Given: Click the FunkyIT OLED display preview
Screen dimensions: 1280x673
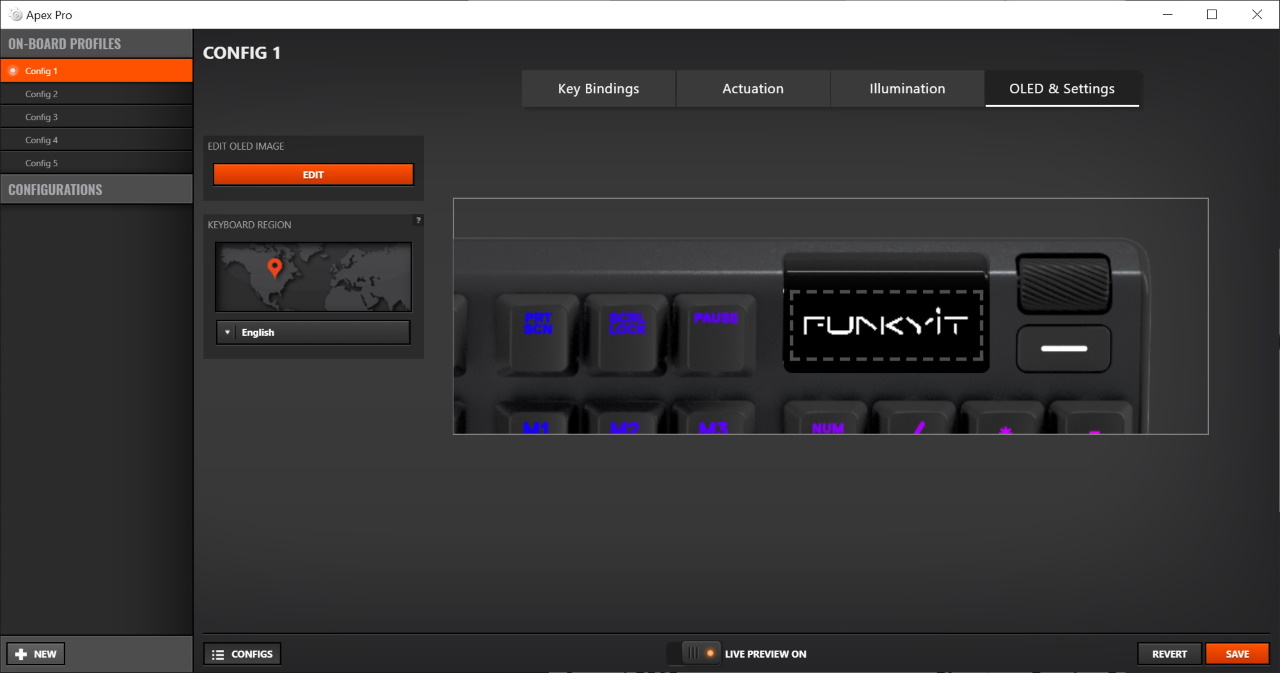Looking at the screenshot, I should tap(886, 325).
